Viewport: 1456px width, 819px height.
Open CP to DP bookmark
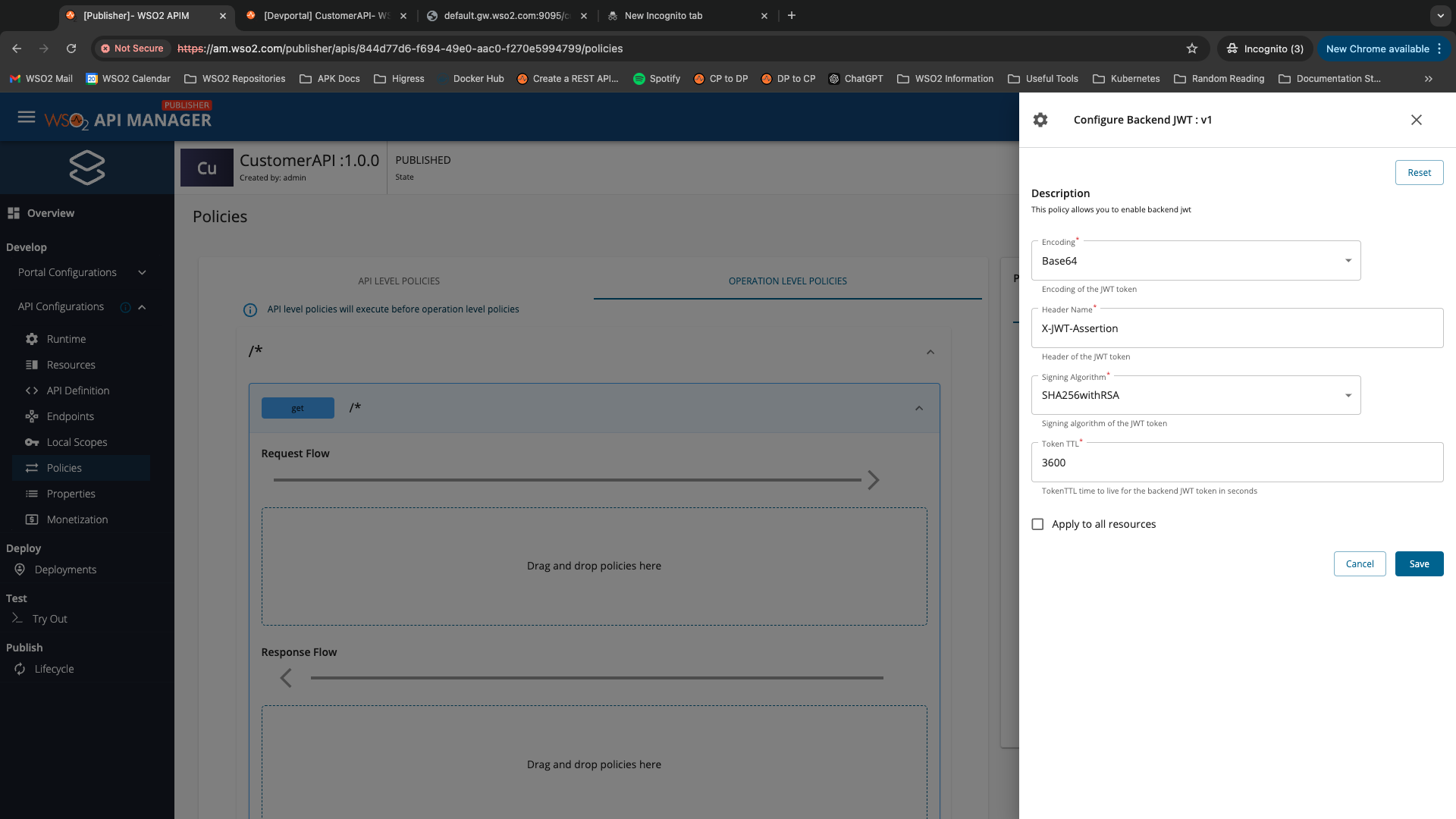click(x=720, y=79)
